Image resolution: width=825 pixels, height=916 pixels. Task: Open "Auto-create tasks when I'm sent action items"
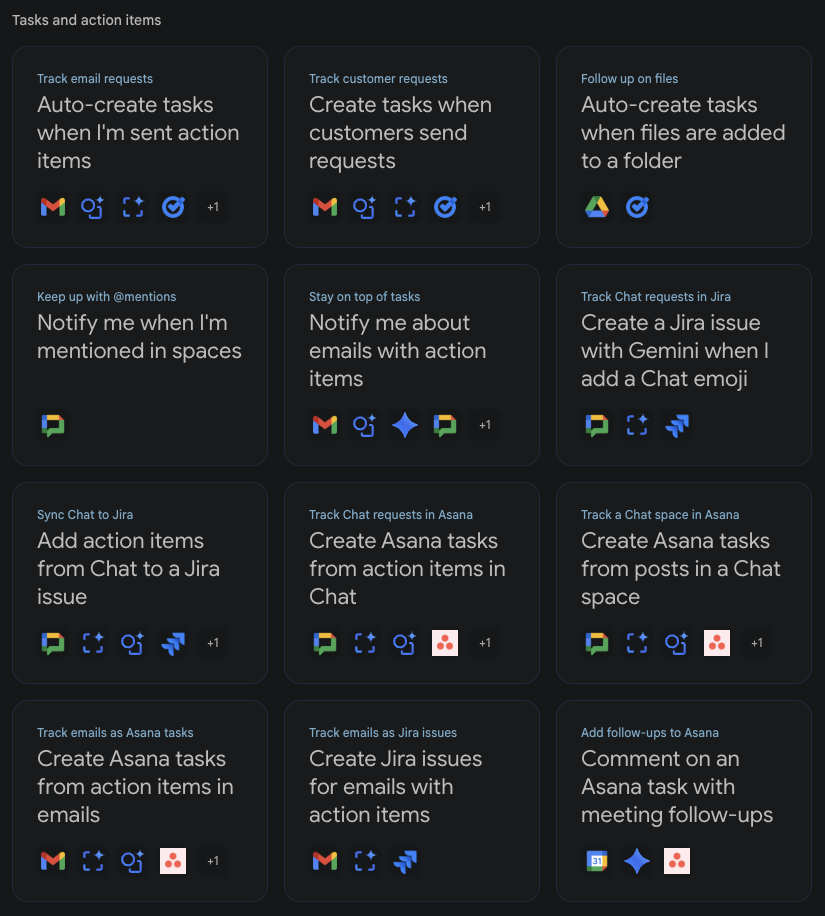click(x=138, y=133)
